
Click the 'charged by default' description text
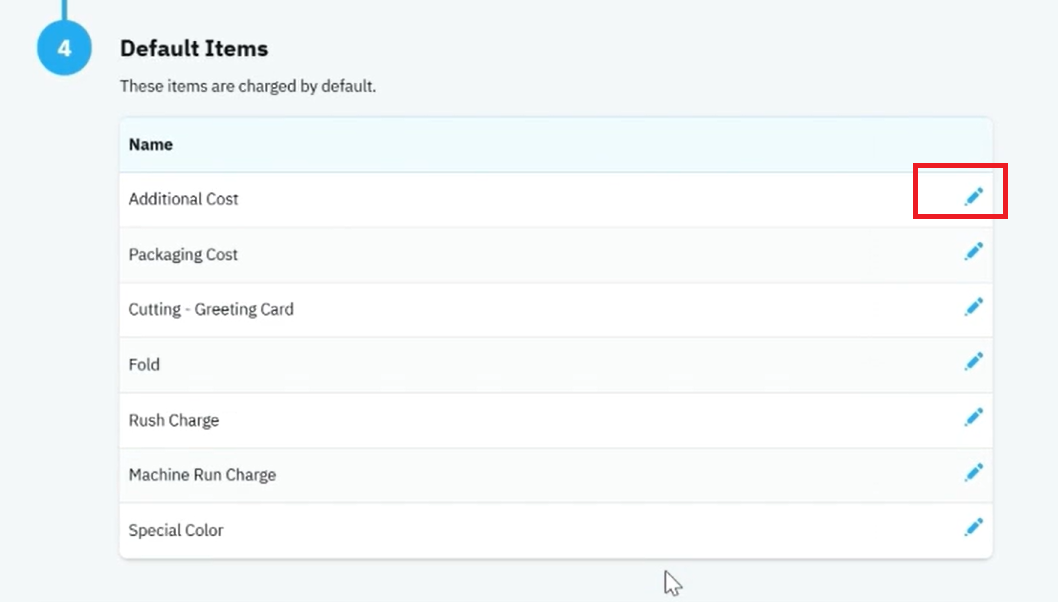248,86
